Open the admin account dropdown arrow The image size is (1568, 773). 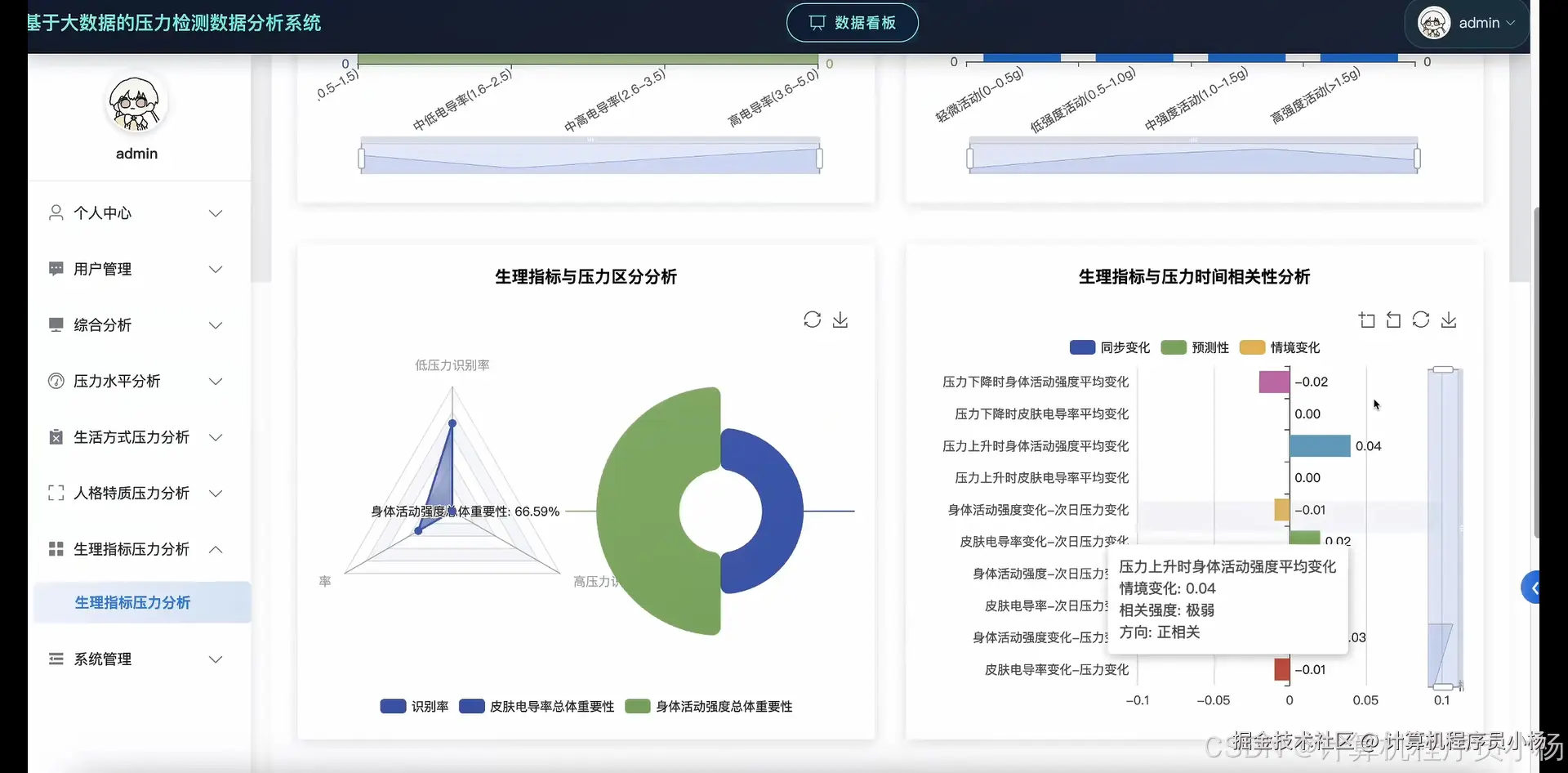click(x=1511, y=23)
